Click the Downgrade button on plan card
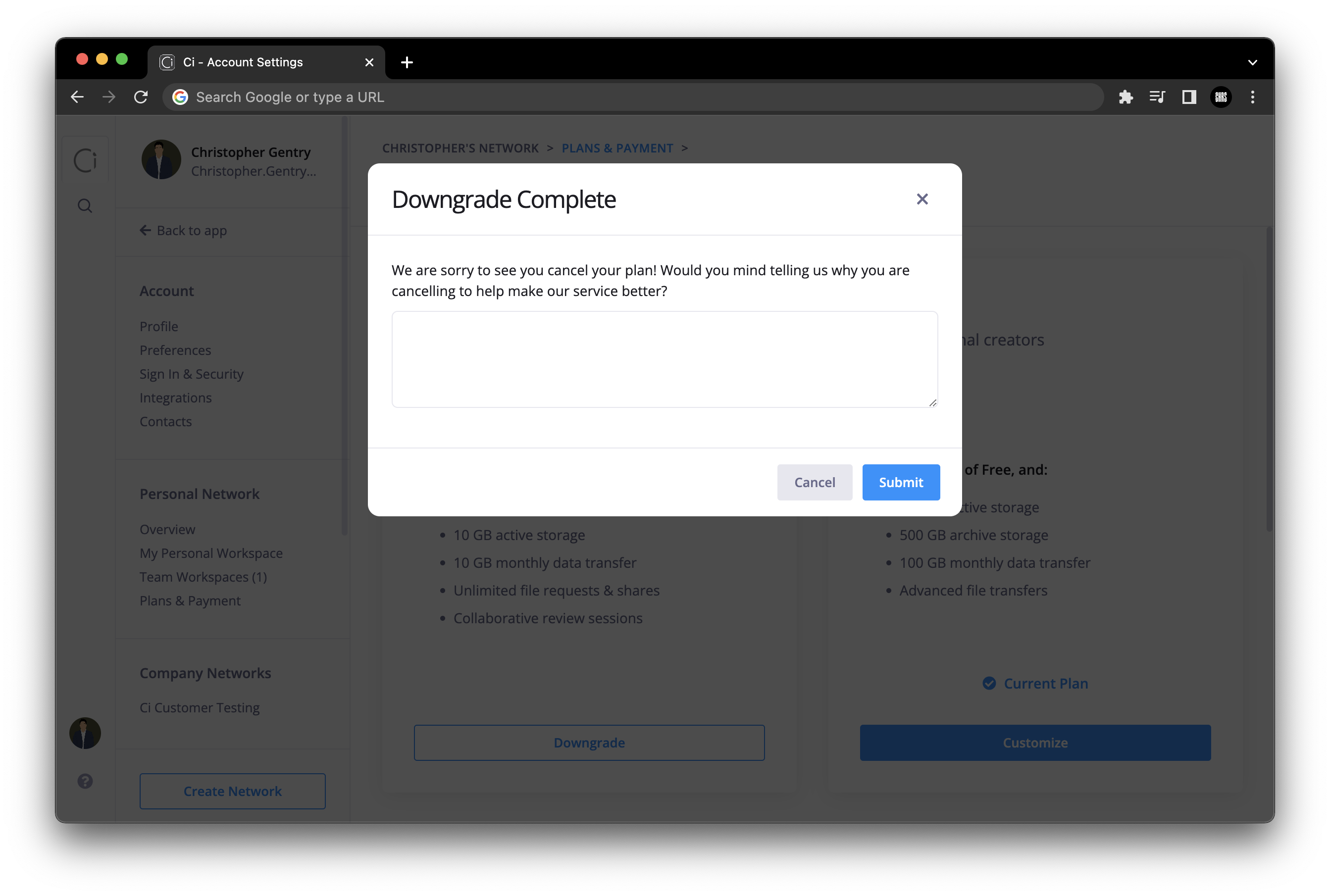This screenshot has height=896, width=1330. point(589,743)
